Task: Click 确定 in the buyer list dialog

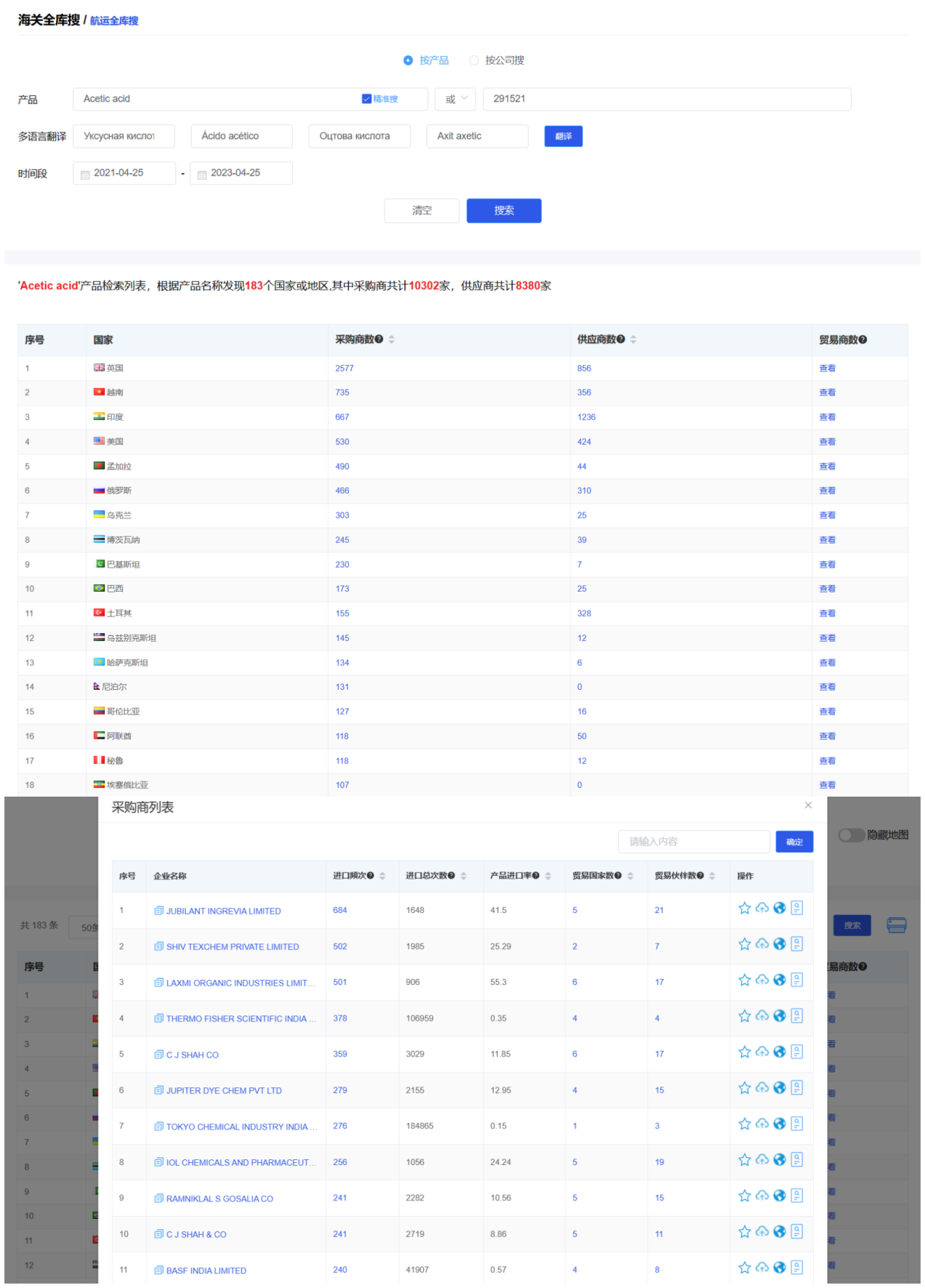Action: point(794,842)
